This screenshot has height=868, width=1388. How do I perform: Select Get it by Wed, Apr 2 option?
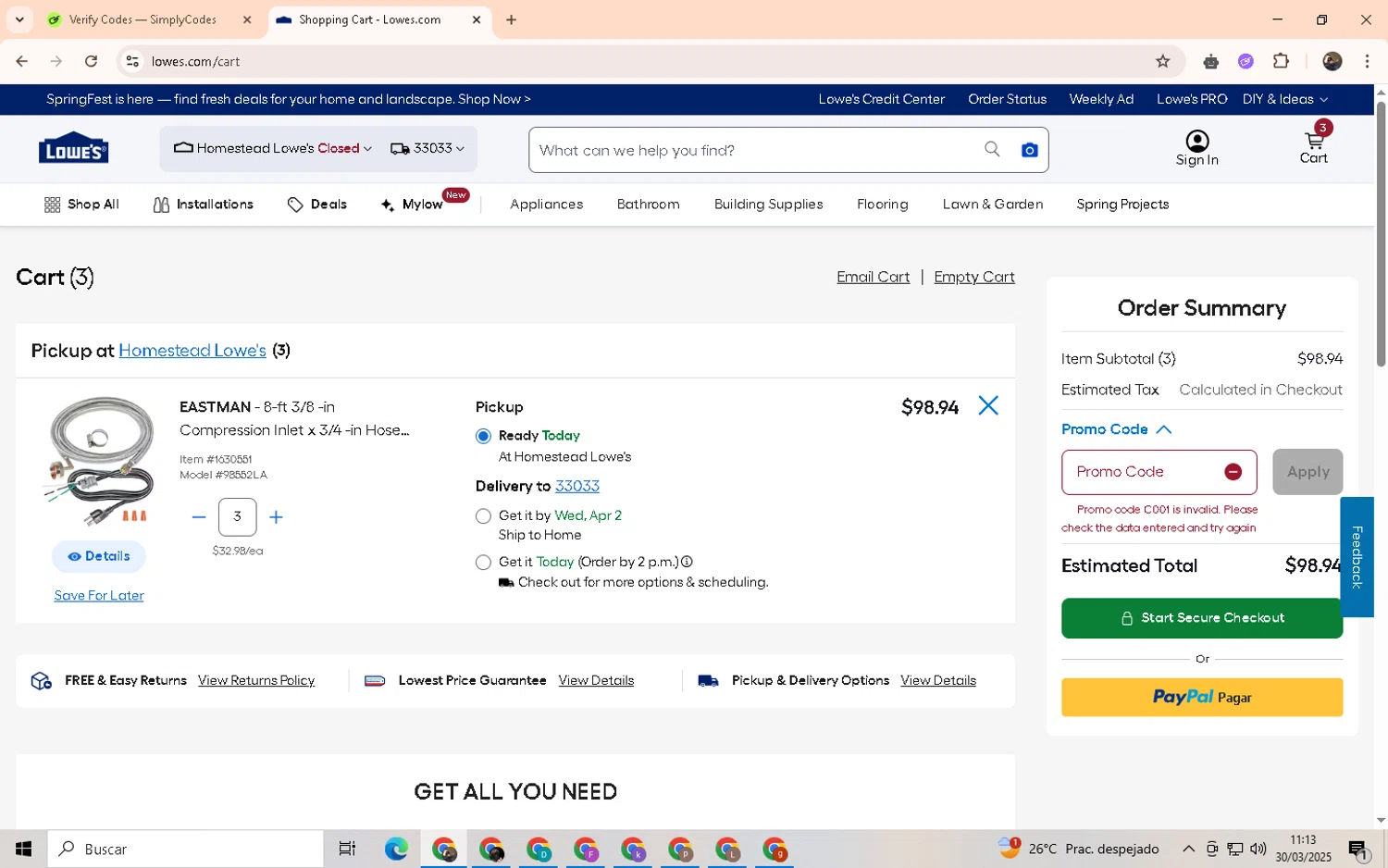coord(483,515)
